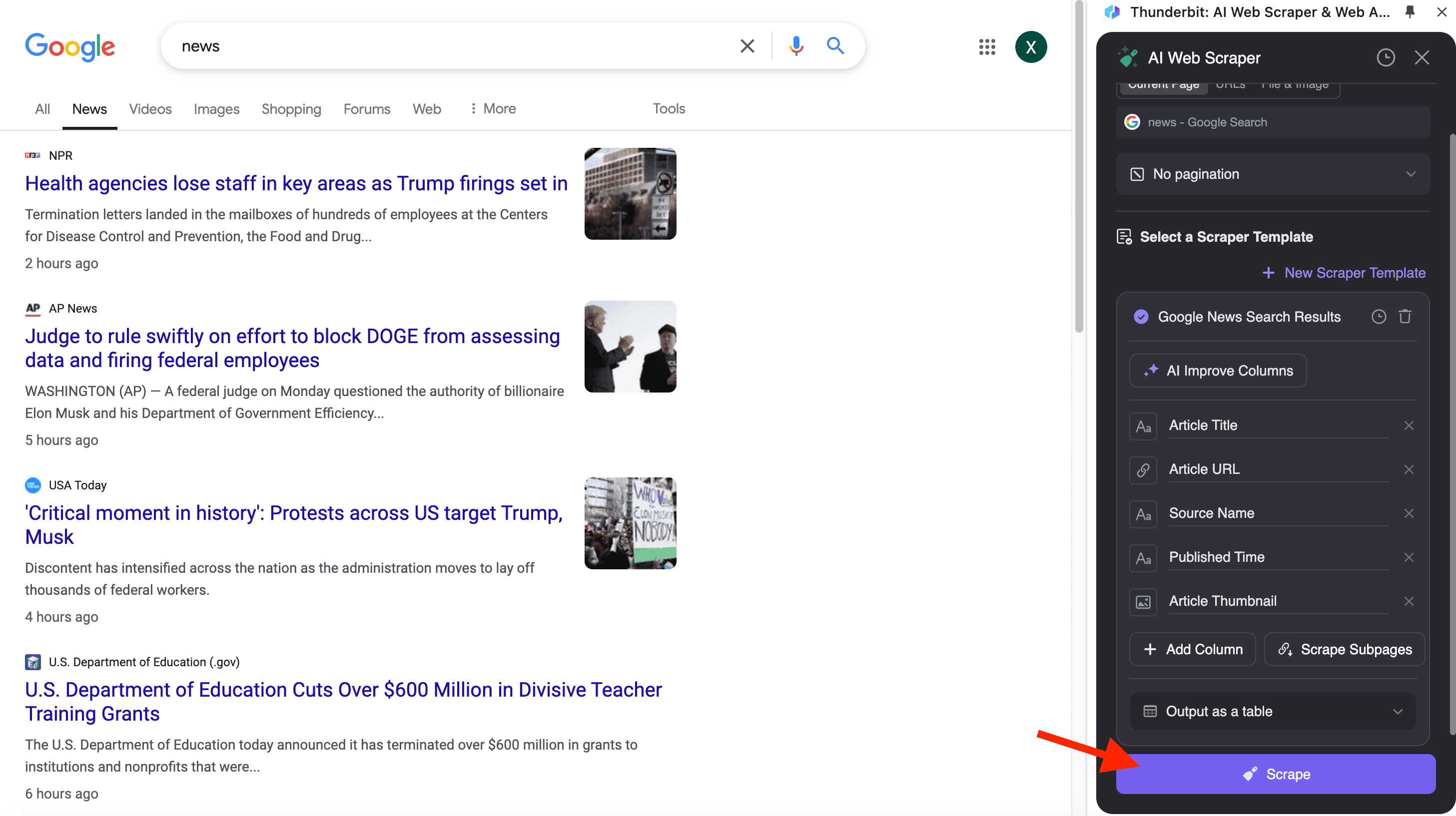Remove the Published Time column
Image resolution: width=1456 pixels, height=816 pixels.
coord(1409,557)
